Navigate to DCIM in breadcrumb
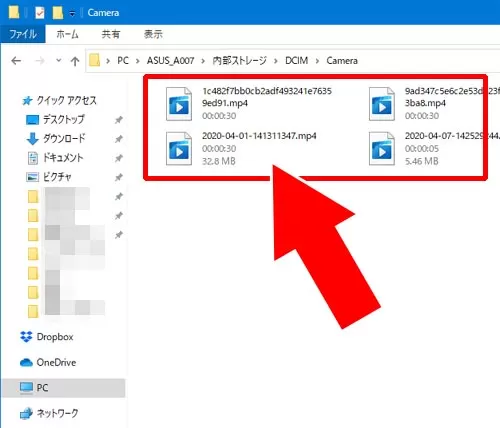The height and width of the screenshot is (428, 500). pos(296,61)
